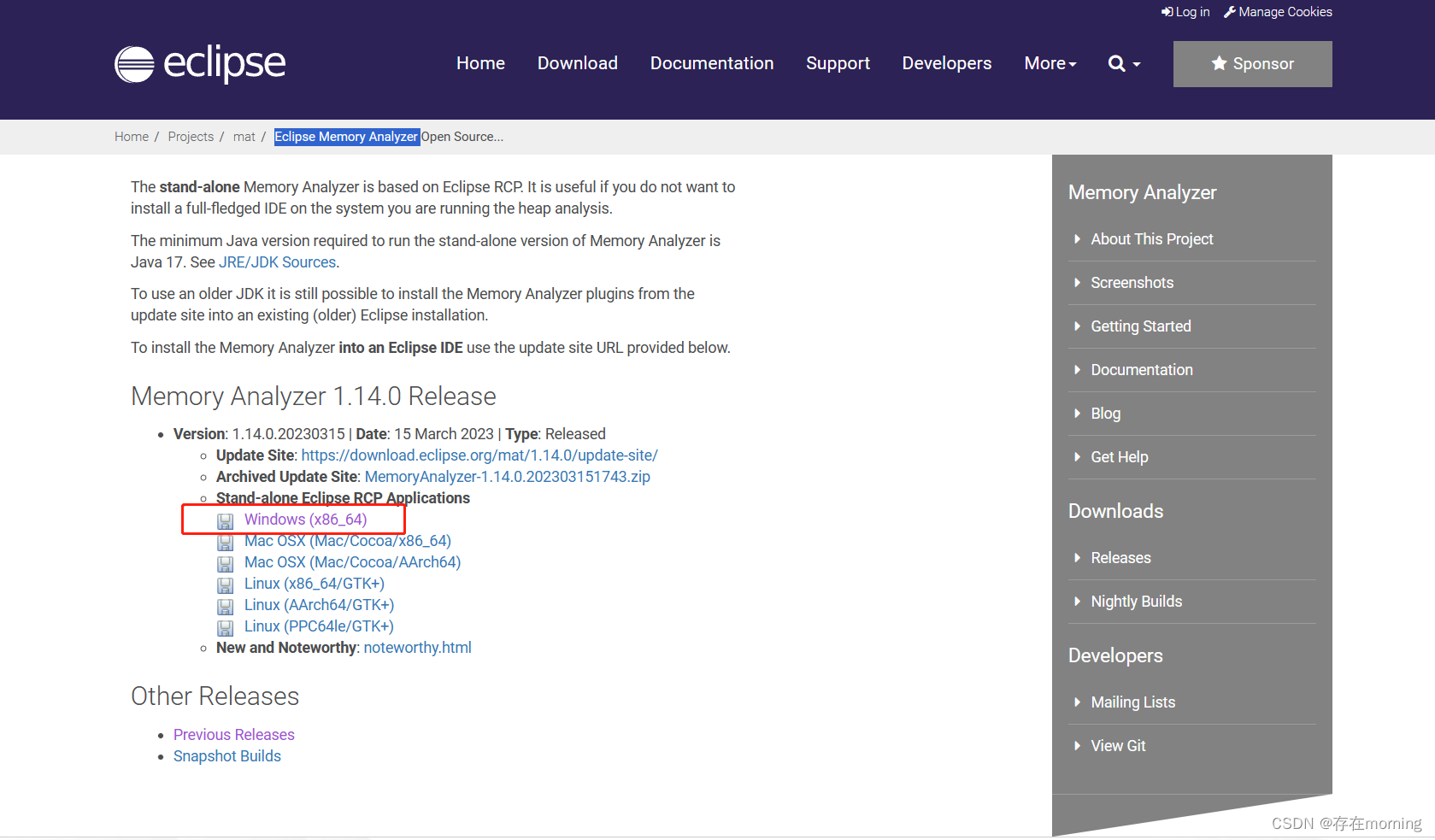
Task: Click Manage Cookies link
Action: [x=1278, y=12]
